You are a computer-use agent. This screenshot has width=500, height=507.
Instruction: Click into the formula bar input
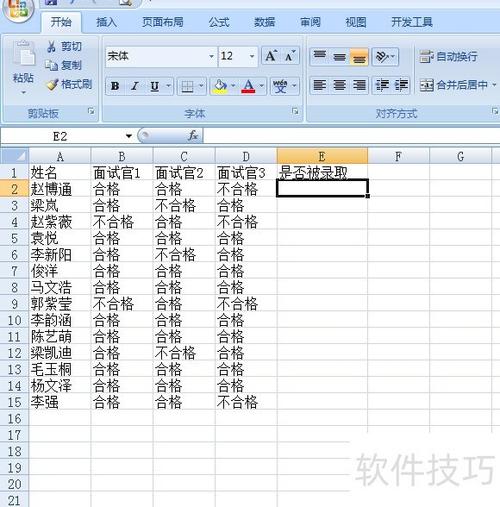351,136
